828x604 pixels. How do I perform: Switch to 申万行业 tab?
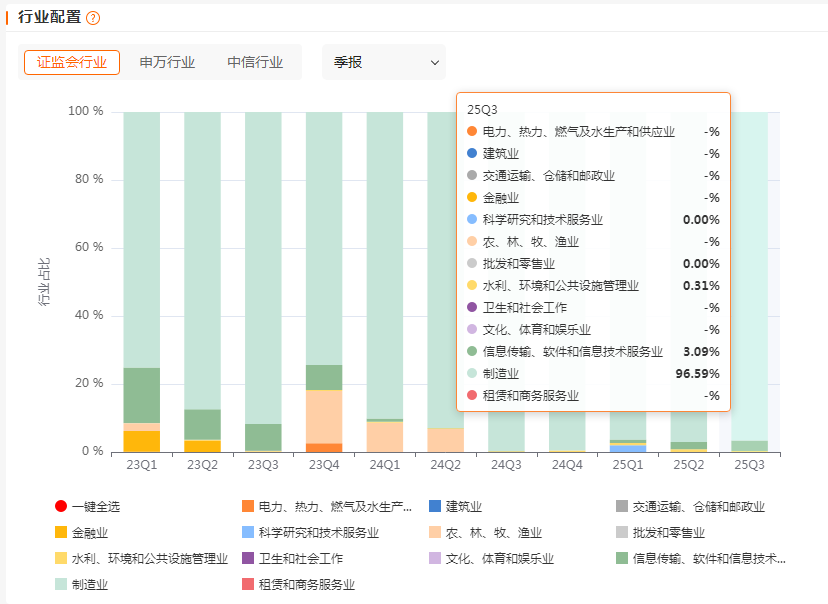[x=167, y=62]
